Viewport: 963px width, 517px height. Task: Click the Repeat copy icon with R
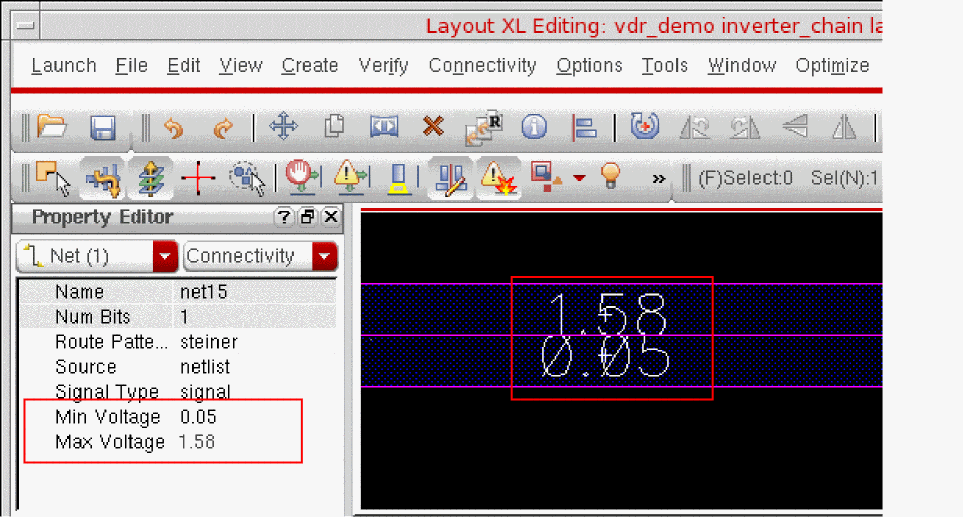coord(483,127)
